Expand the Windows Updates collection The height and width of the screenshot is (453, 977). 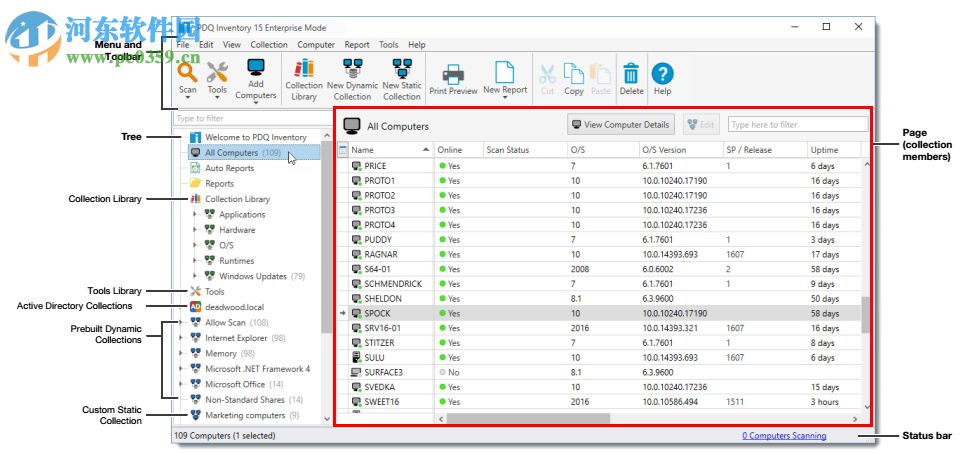(194, 276)
